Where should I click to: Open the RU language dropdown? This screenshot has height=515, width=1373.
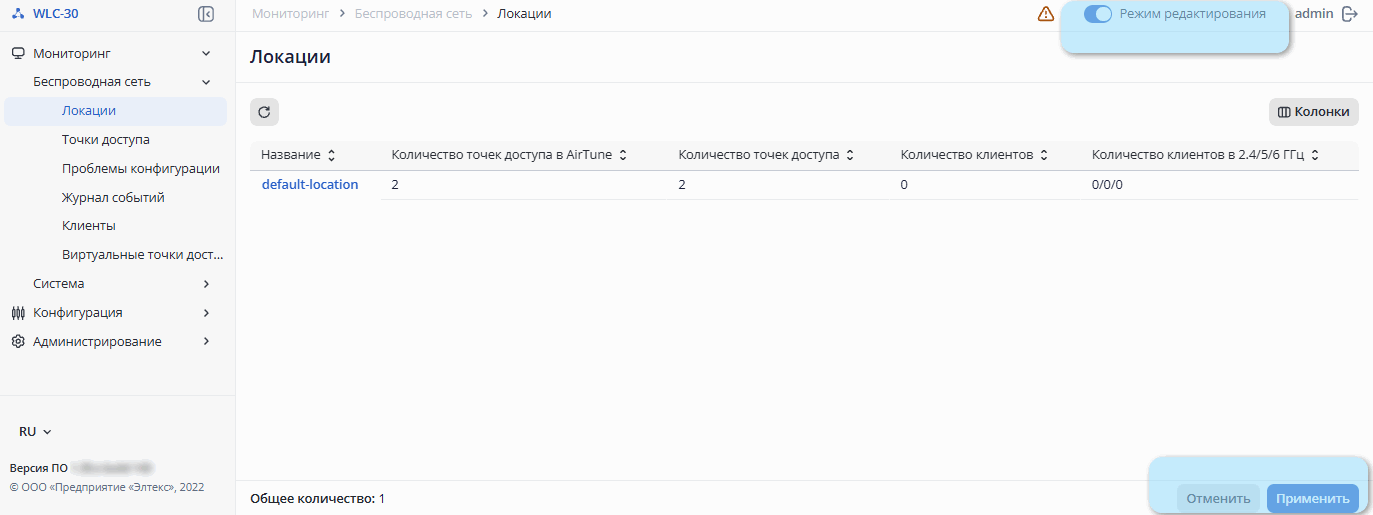(x=35, y=432)
